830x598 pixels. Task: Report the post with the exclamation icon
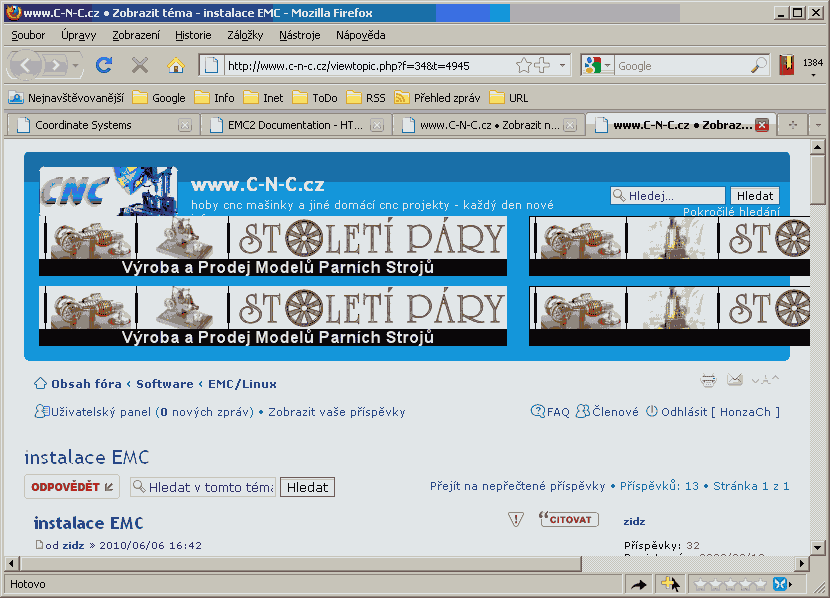click(x=516, y=519)
